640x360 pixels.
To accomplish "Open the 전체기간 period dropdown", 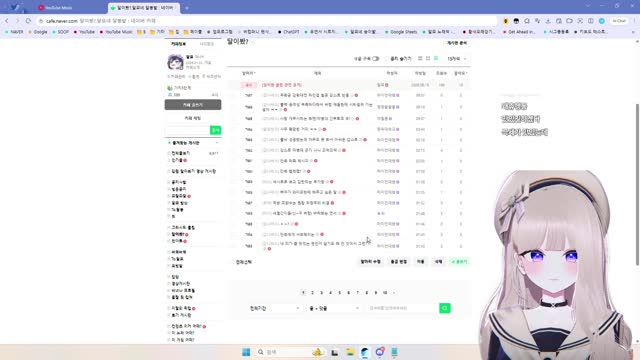I will point(274,308).
